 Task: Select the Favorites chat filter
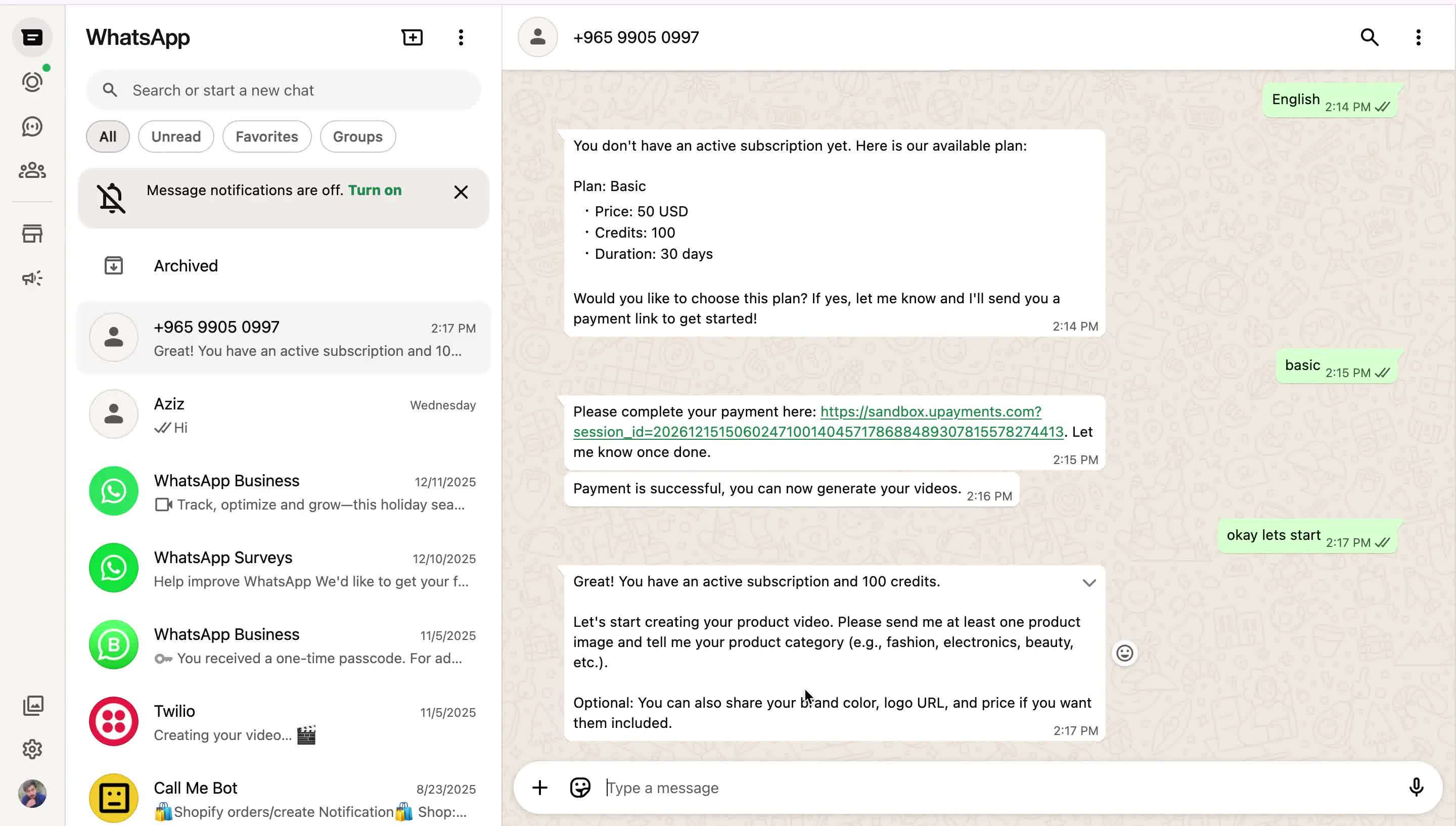[x=266, y=136]
